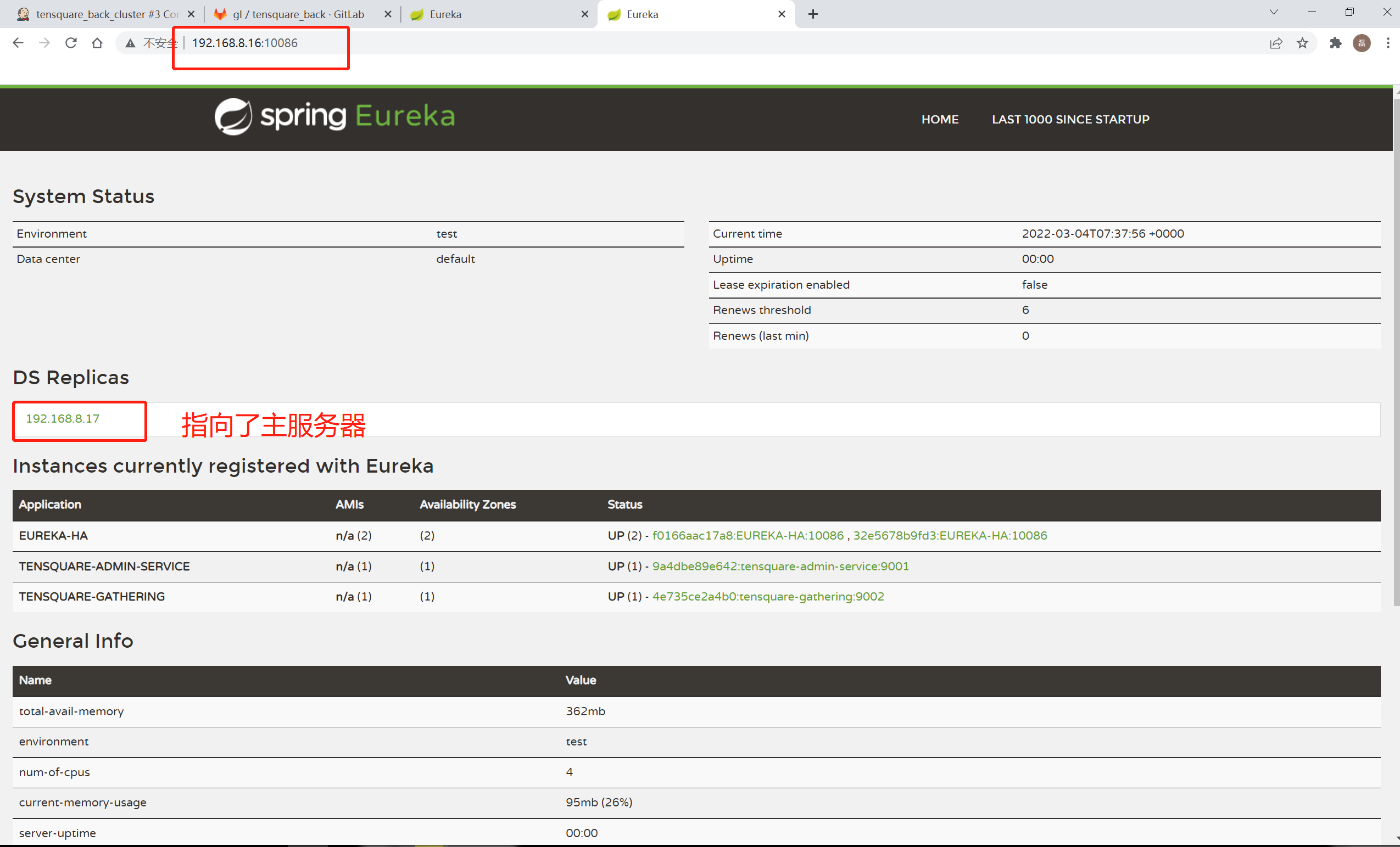Click the browser forward arrow
Image resolution: width=1400 pixels, height=847 pixels.
(44, 43)
